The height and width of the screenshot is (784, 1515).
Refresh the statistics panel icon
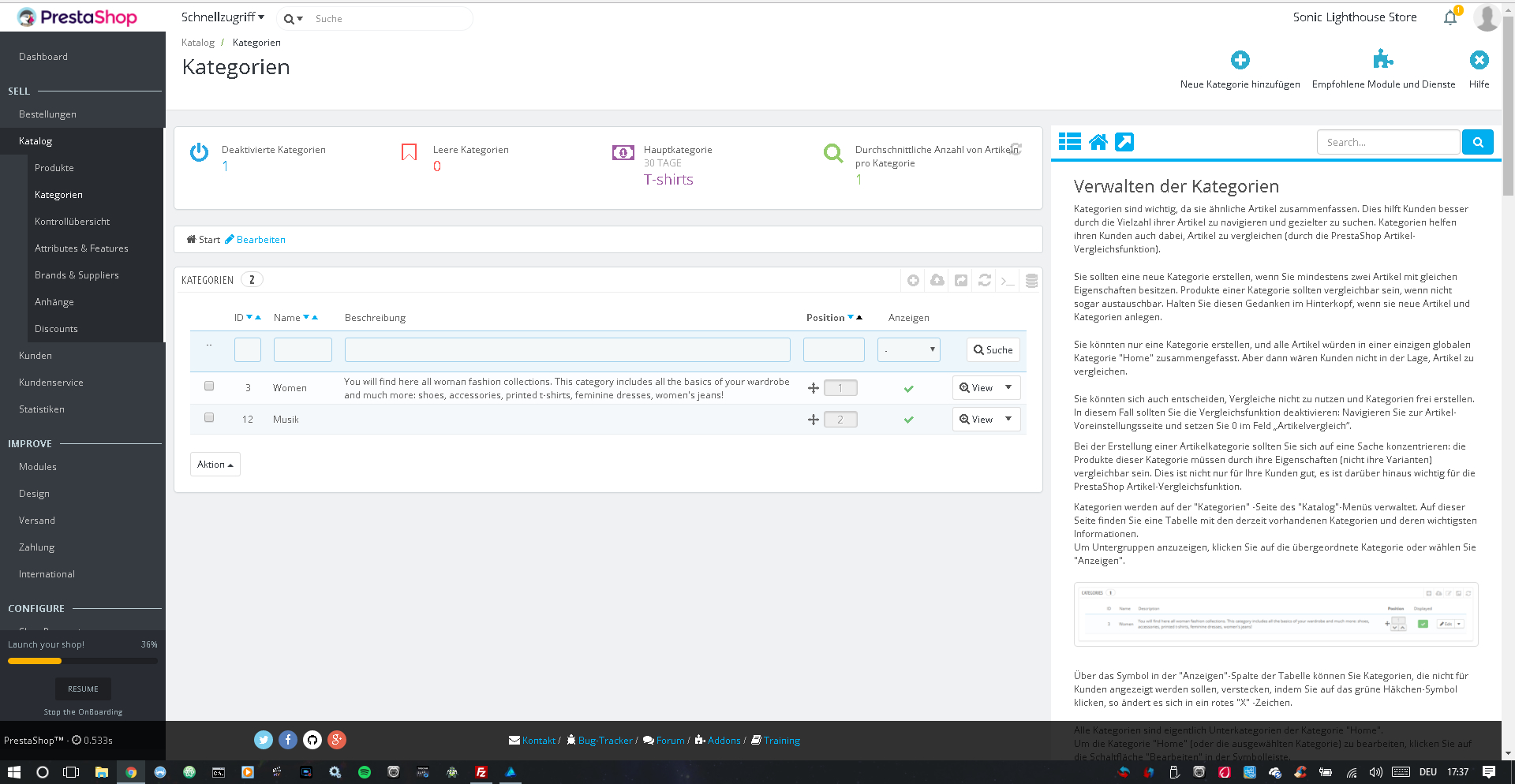(1016, 148)
